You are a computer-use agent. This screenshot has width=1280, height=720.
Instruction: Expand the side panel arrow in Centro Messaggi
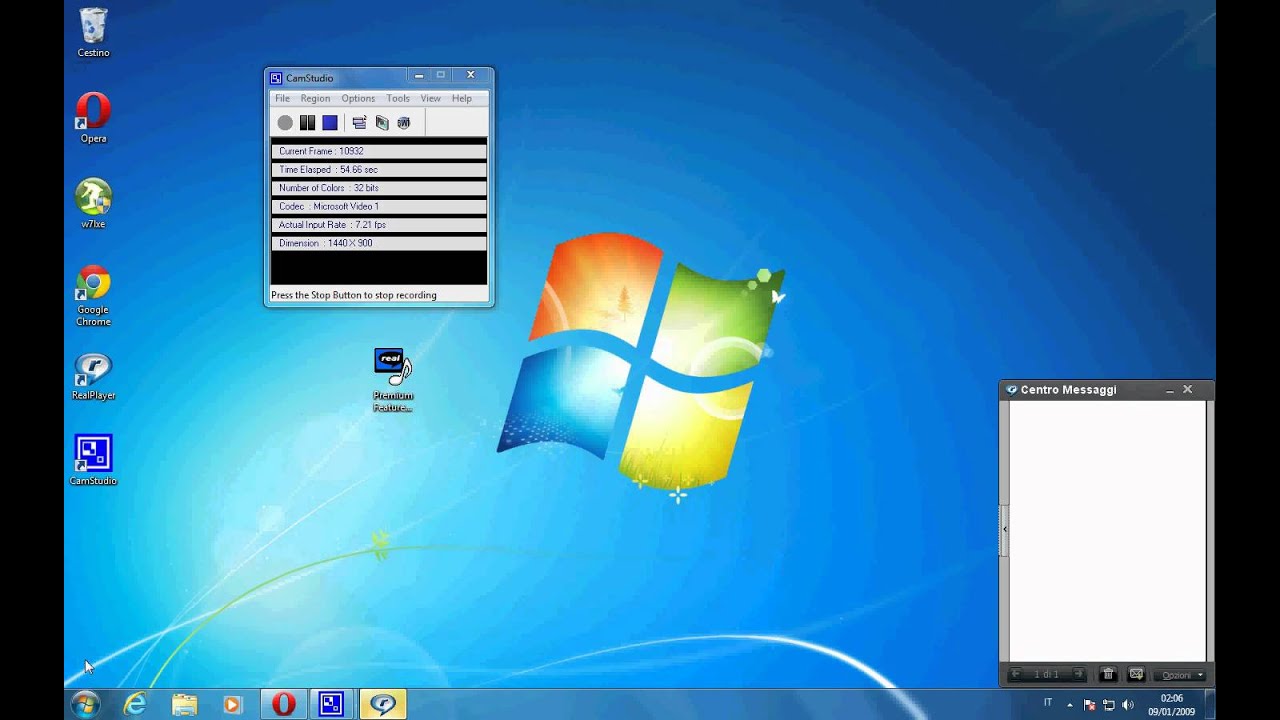pos(1004,529)
